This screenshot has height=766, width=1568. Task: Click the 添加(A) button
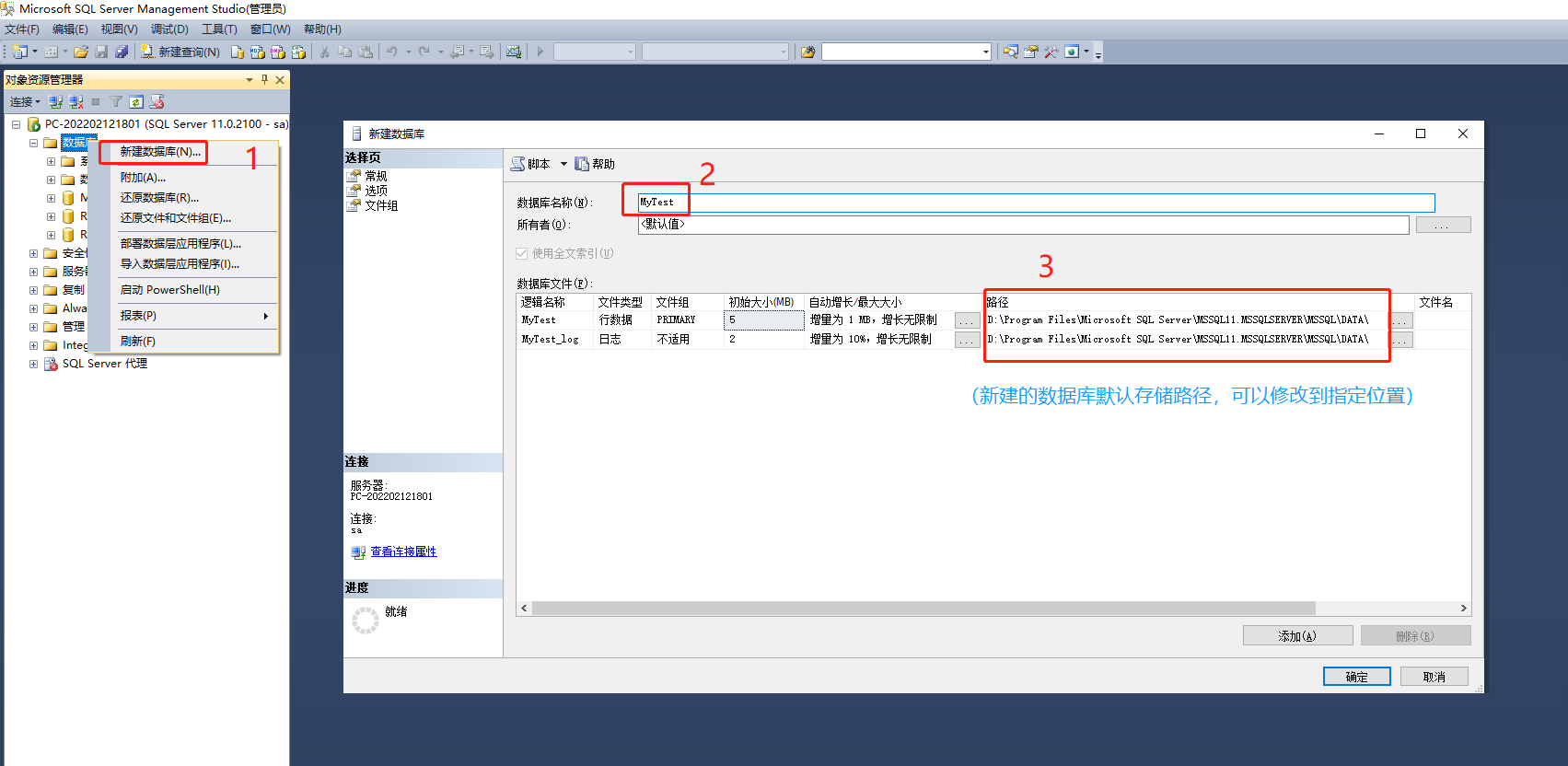coord(1297,636)
